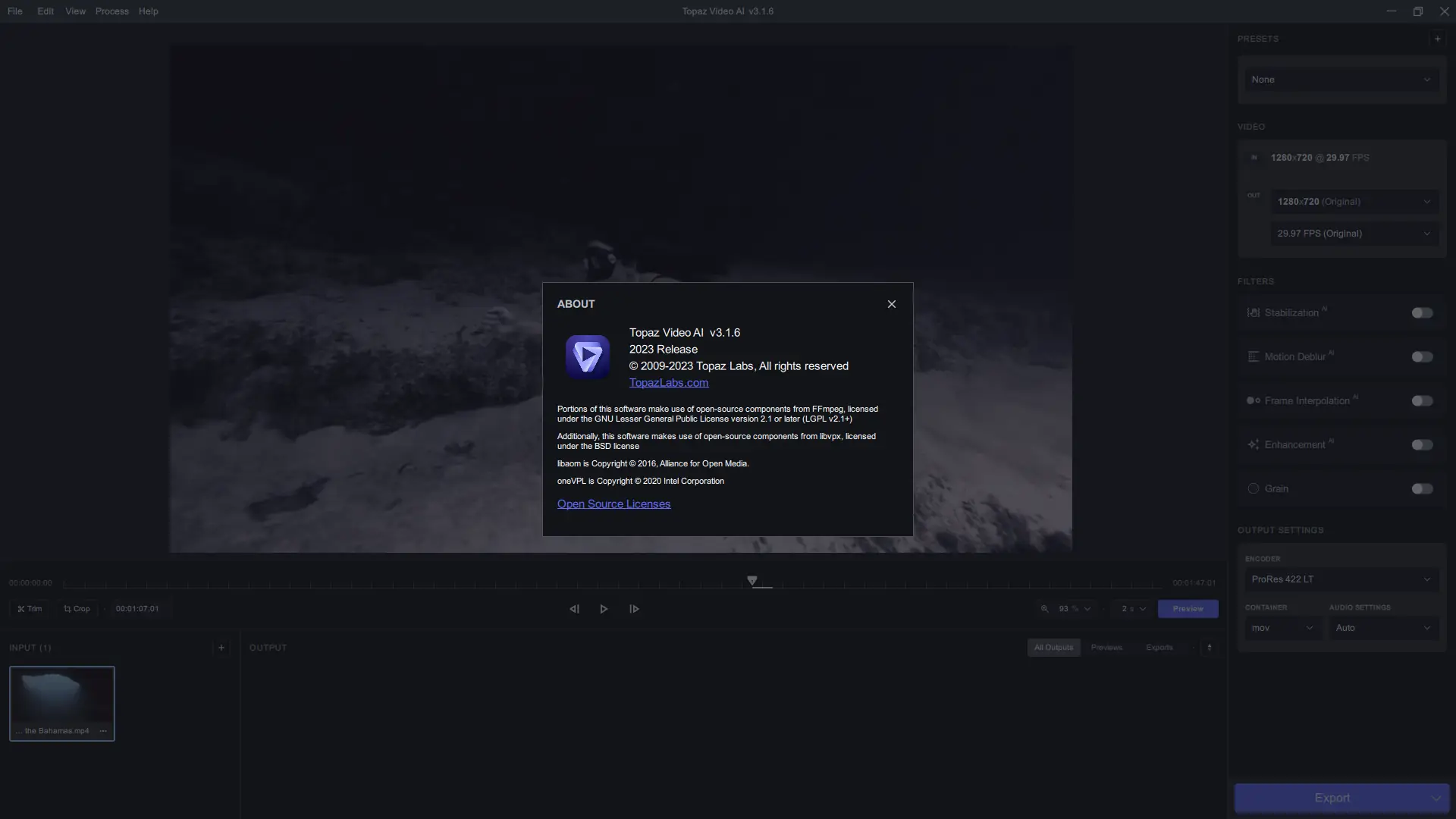The image size is (1456, 819).
Task: Open the TopazLabs.com link
Action: [668, 383]
